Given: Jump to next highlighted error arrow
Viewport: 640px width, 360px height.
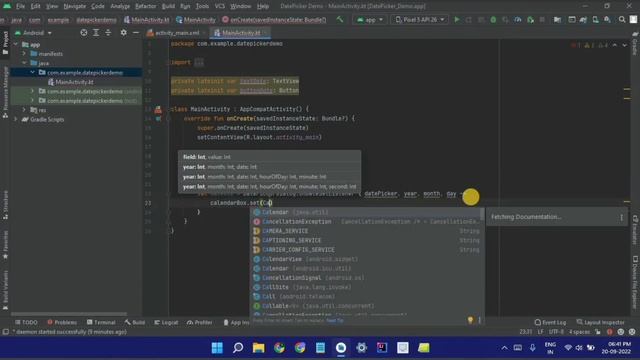Looking at the screenshot, I should pyautogui.click(x=624, y=45).
